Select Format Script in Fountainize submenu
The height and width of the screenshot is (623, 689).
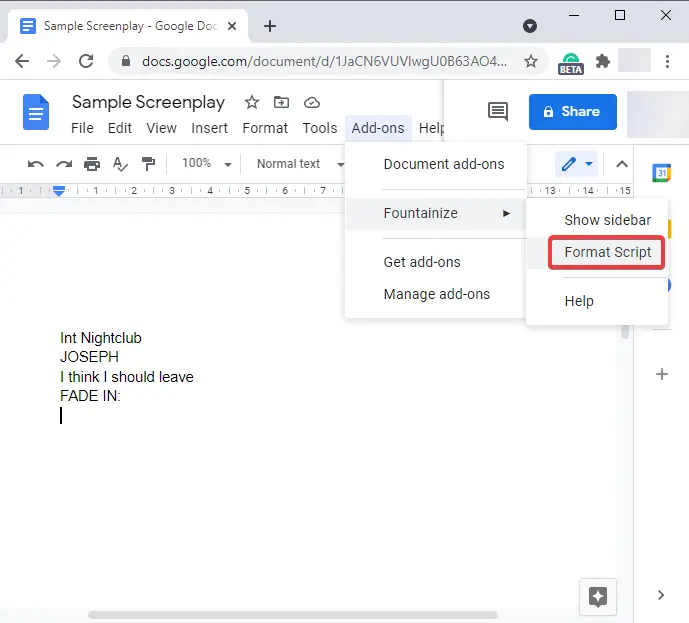pyautogui.click(x=597, y=253)
